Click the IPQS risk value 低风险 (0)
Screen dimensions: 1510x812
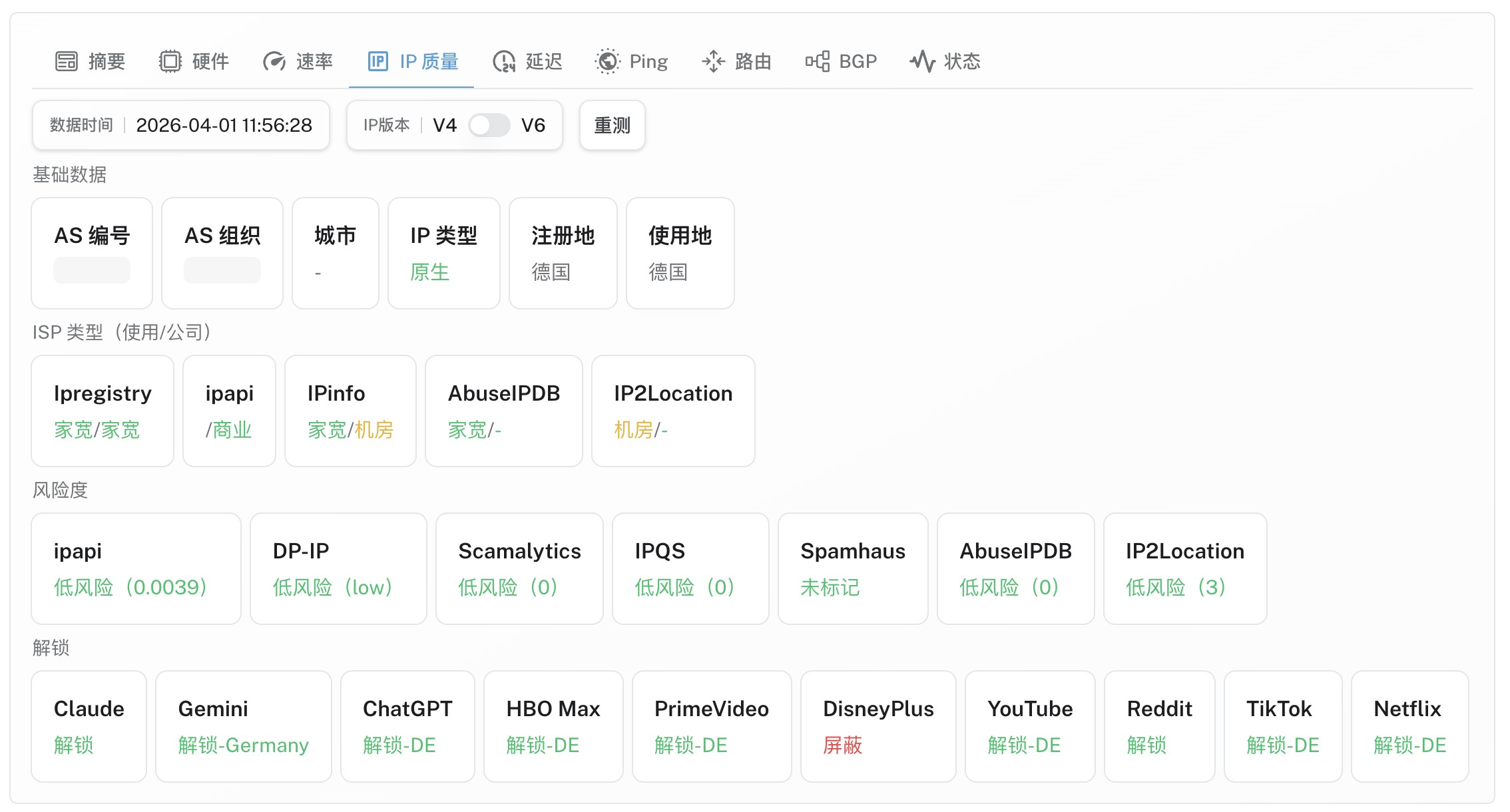pos(684,587)
